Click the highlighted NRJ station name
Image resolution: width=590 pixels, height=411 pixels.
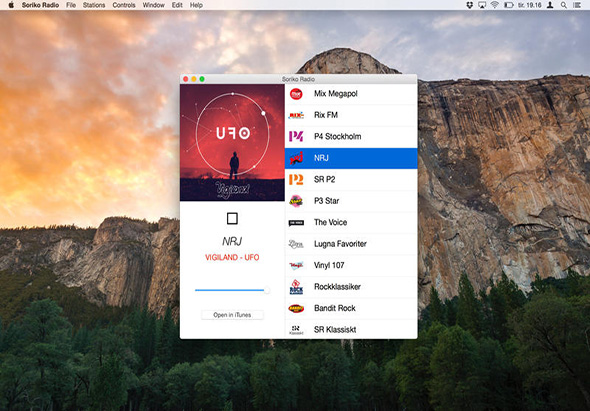[321, 158]
